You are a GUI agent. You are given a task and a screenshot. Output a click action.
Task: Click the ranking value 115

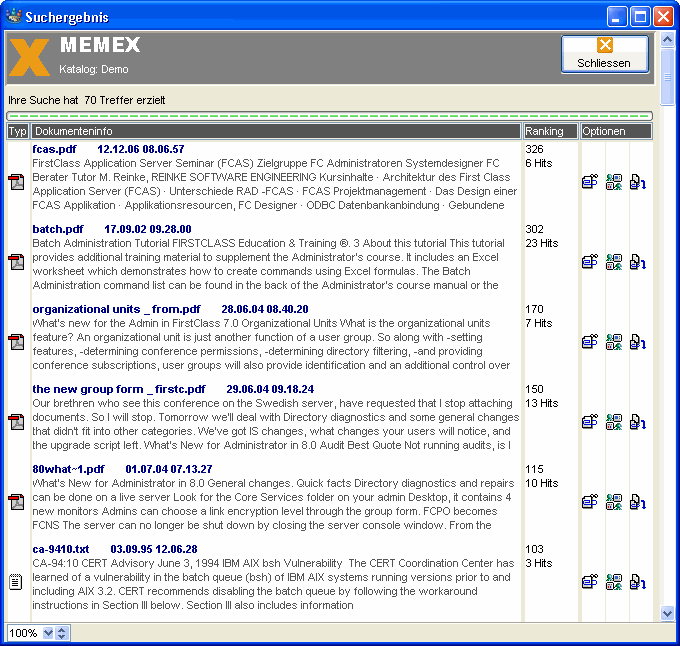click(x=534, y=469)
